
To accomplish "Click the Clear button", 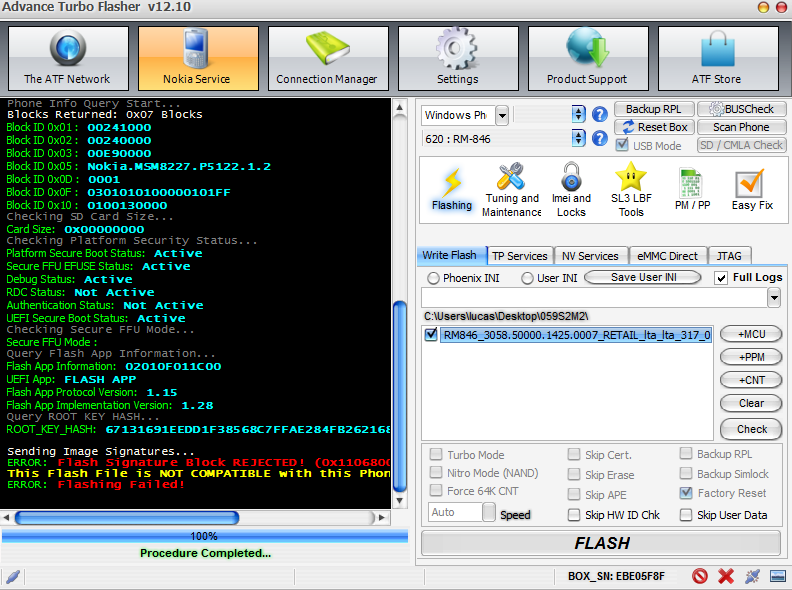I will (x=751, y=403).
